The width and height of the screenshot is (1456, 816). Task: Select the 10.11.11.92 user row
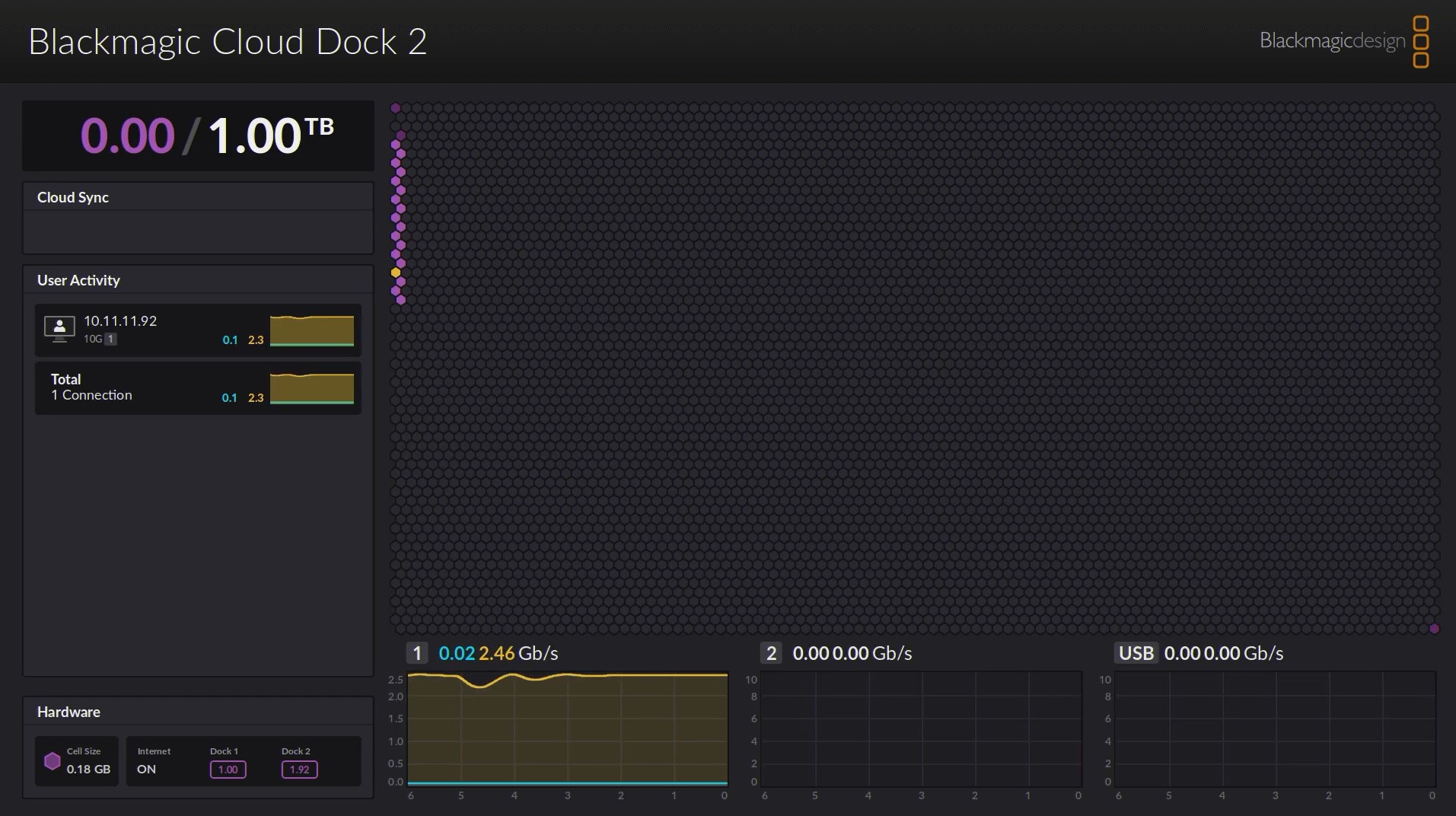tap(198, 330)
